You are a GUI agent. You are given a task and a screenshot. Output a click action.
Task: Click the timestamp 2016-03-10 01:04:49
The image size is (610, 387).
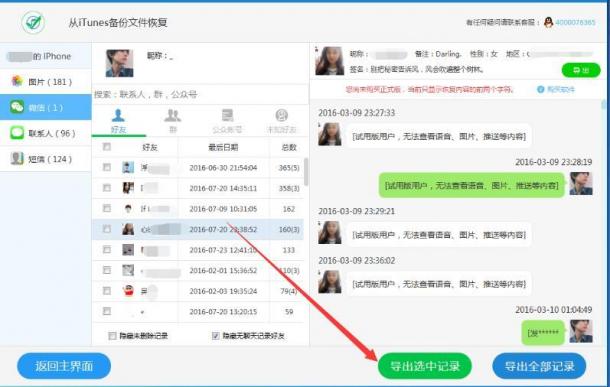pyautogui.click(x=554, y=310)
